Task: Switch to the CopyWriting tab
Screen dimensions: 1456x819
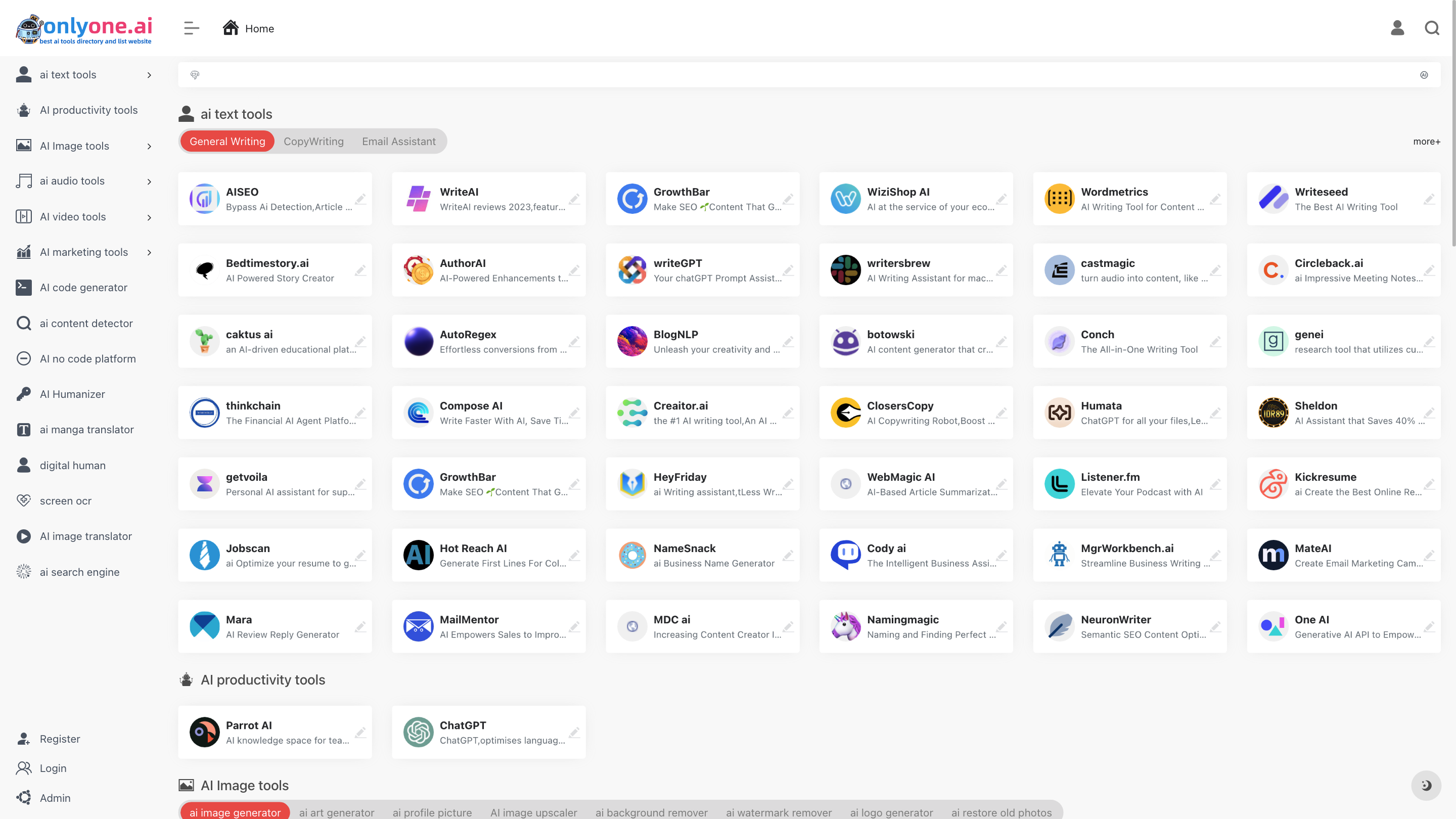Action: pyautogui.click(x=313, y=142)
